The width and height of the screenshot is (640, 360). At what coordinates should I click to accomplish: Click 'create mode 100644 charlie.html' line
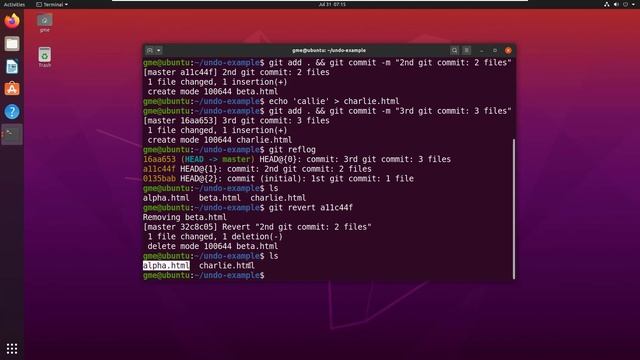pos(220,140)
